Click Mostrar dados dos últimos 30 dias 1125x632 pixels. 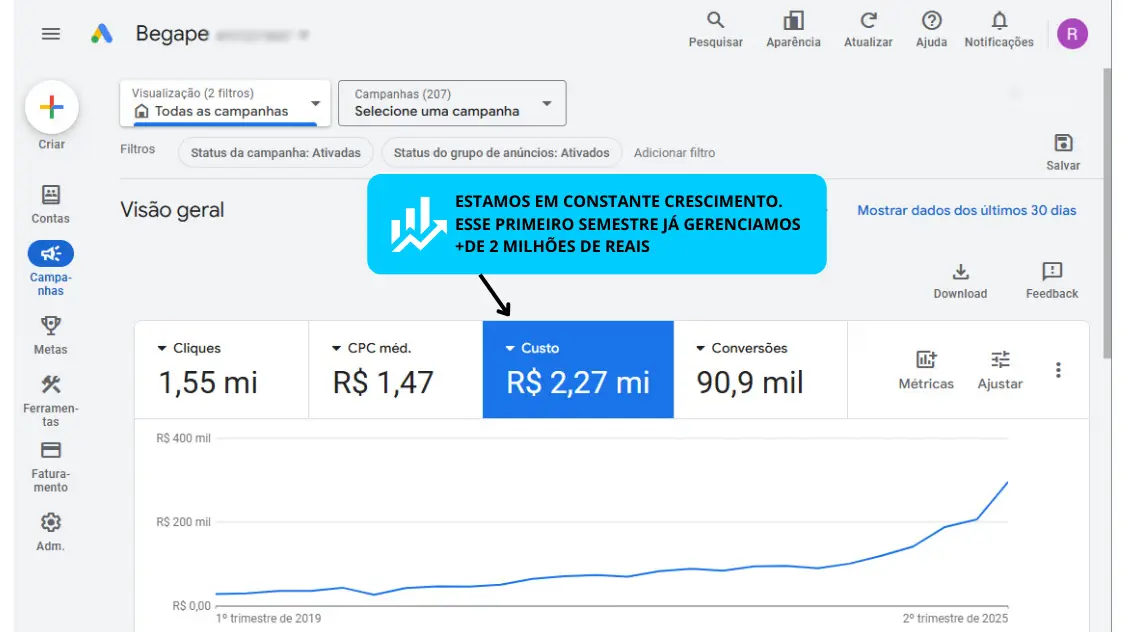click(966, 210)
